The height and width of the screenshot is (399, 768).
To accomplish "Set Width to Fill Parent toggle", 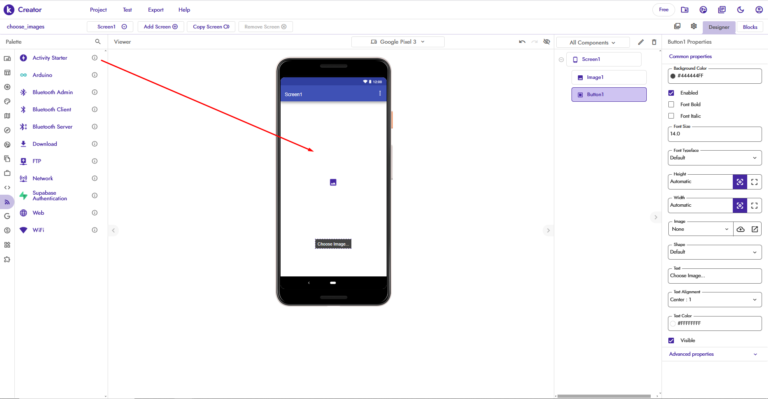I will (x=754, y=206).
